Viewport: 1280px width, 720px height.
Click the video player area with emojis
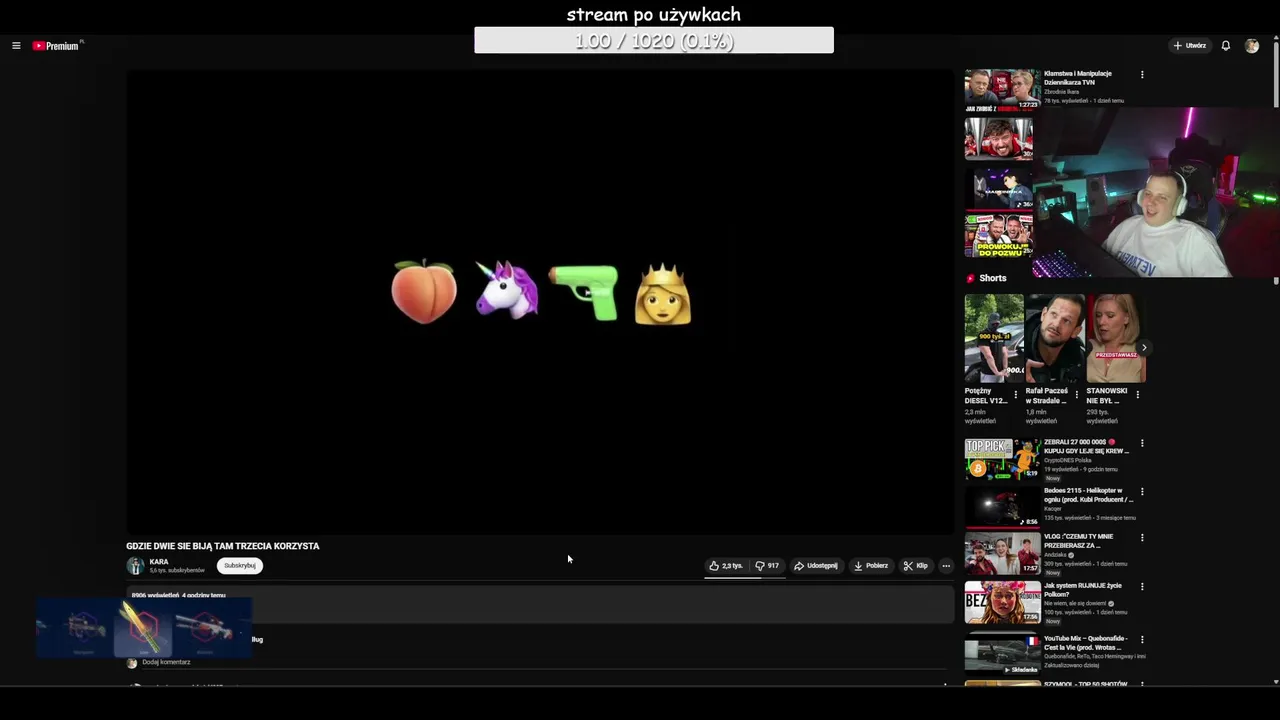coord(540,300)
